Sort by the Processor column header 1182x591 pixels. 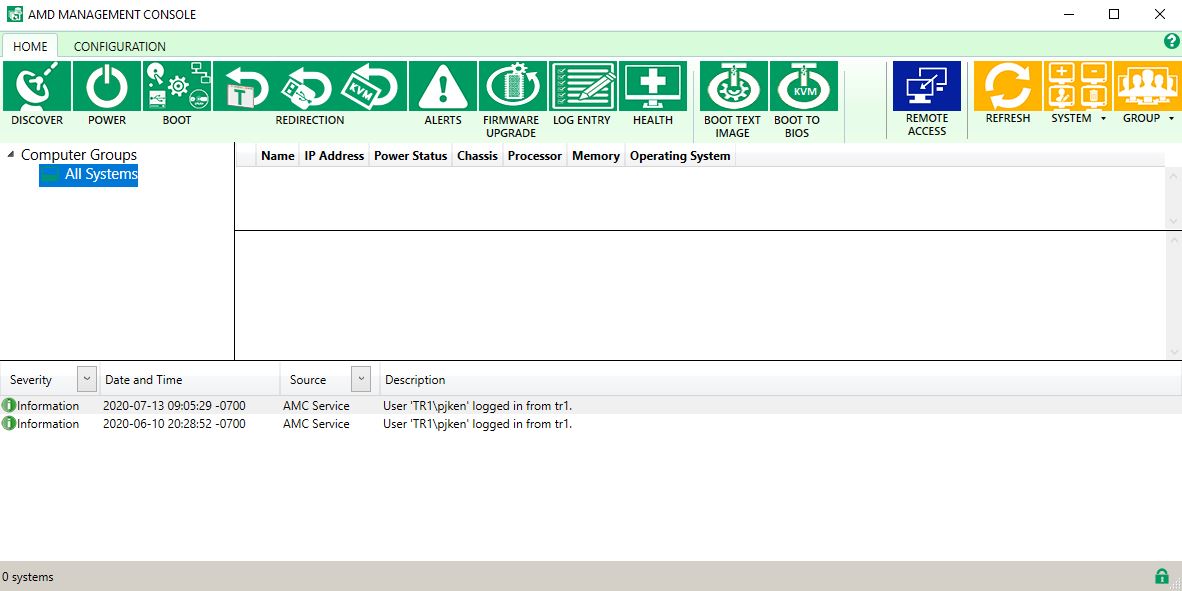tap(534, 156)
